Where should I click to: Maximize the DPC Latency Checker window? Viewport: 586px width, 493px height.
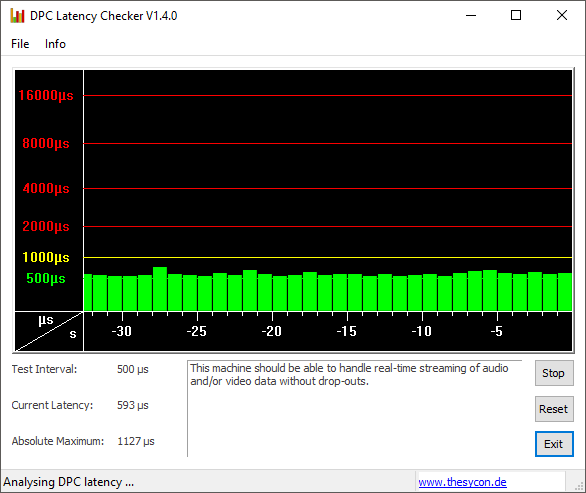(x=516, y=15)
